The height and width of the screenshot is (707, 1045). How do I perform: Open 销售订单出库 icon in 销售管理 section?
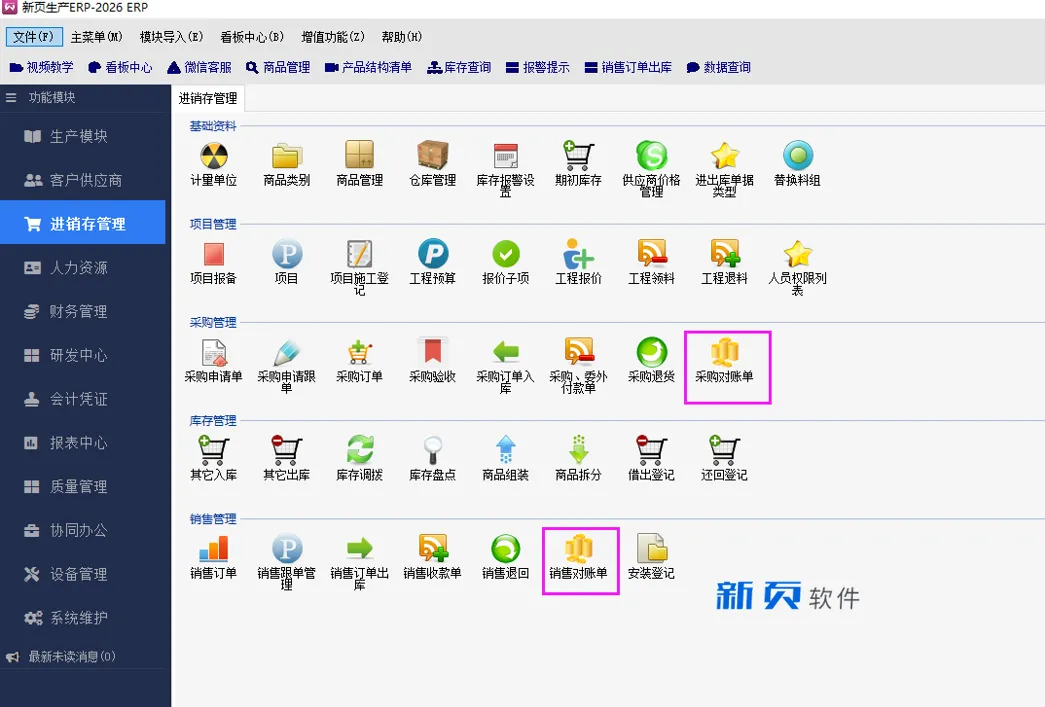coord(359,548)
